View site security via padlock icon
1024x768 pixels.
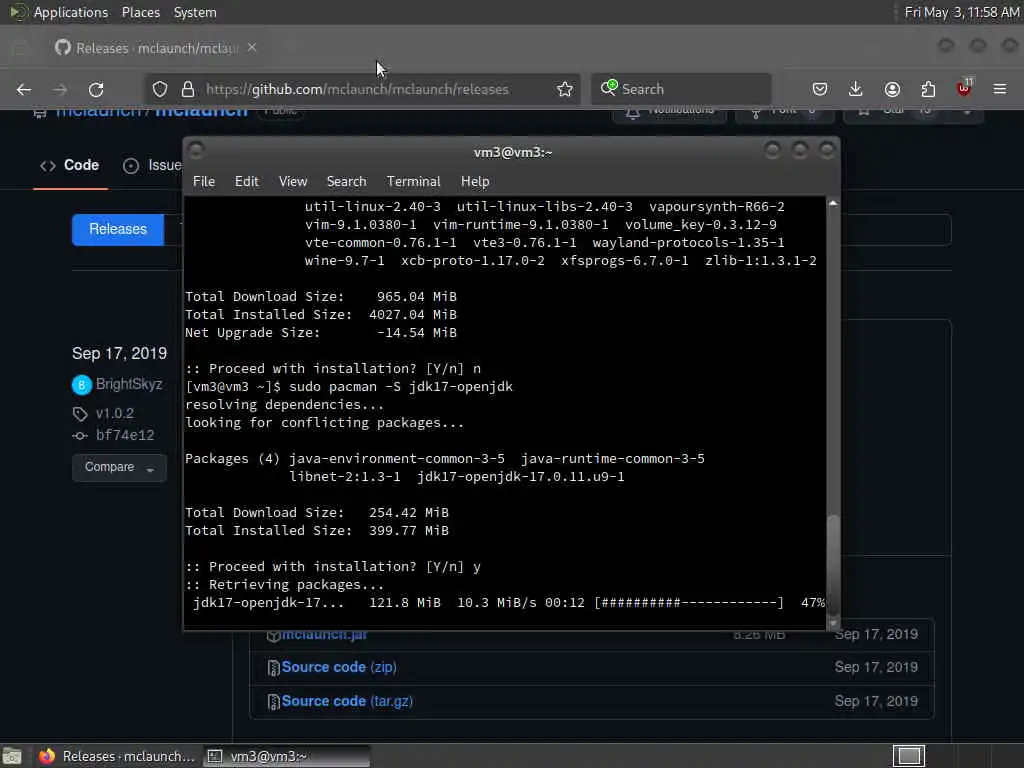pyautogui.click(x=188, y=89)
